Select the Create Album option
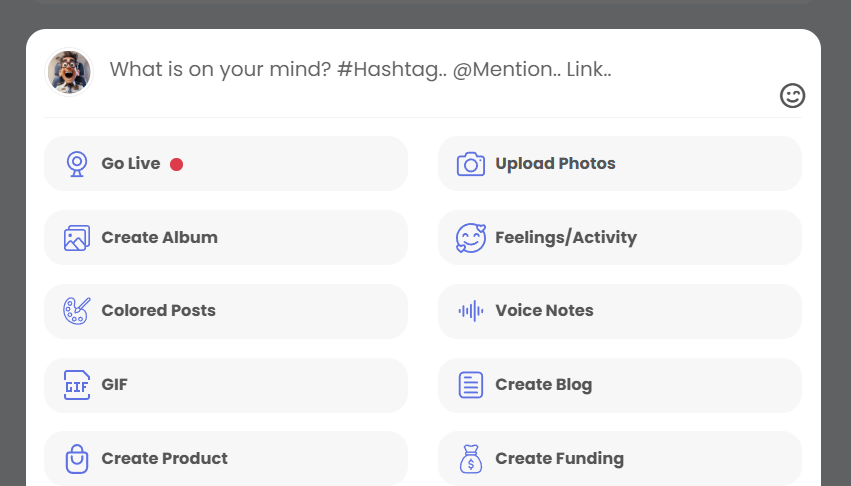The width and height of the screenshot is (851, 486). (226, 238)
